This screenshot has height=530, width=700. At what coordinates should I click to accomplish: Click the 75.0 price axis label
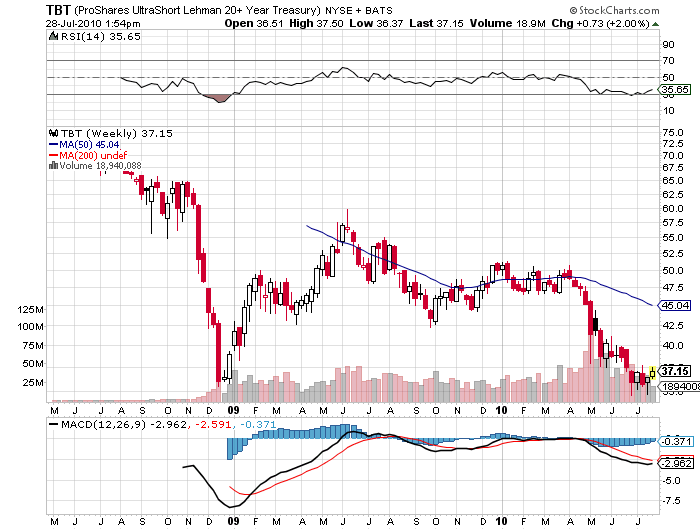pos(673,133)
